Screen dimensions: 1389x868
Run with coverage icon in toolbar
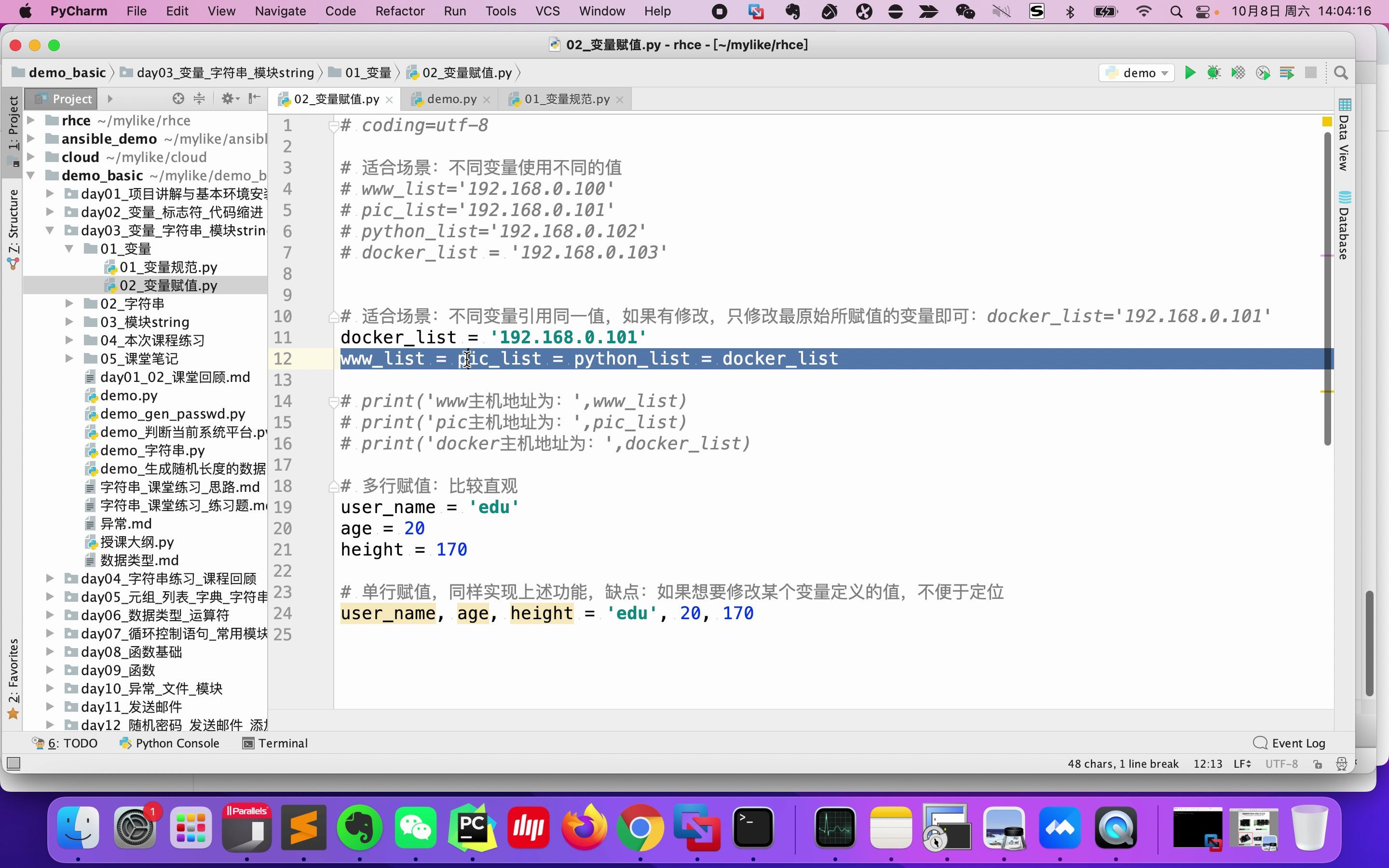[1238, 73]
